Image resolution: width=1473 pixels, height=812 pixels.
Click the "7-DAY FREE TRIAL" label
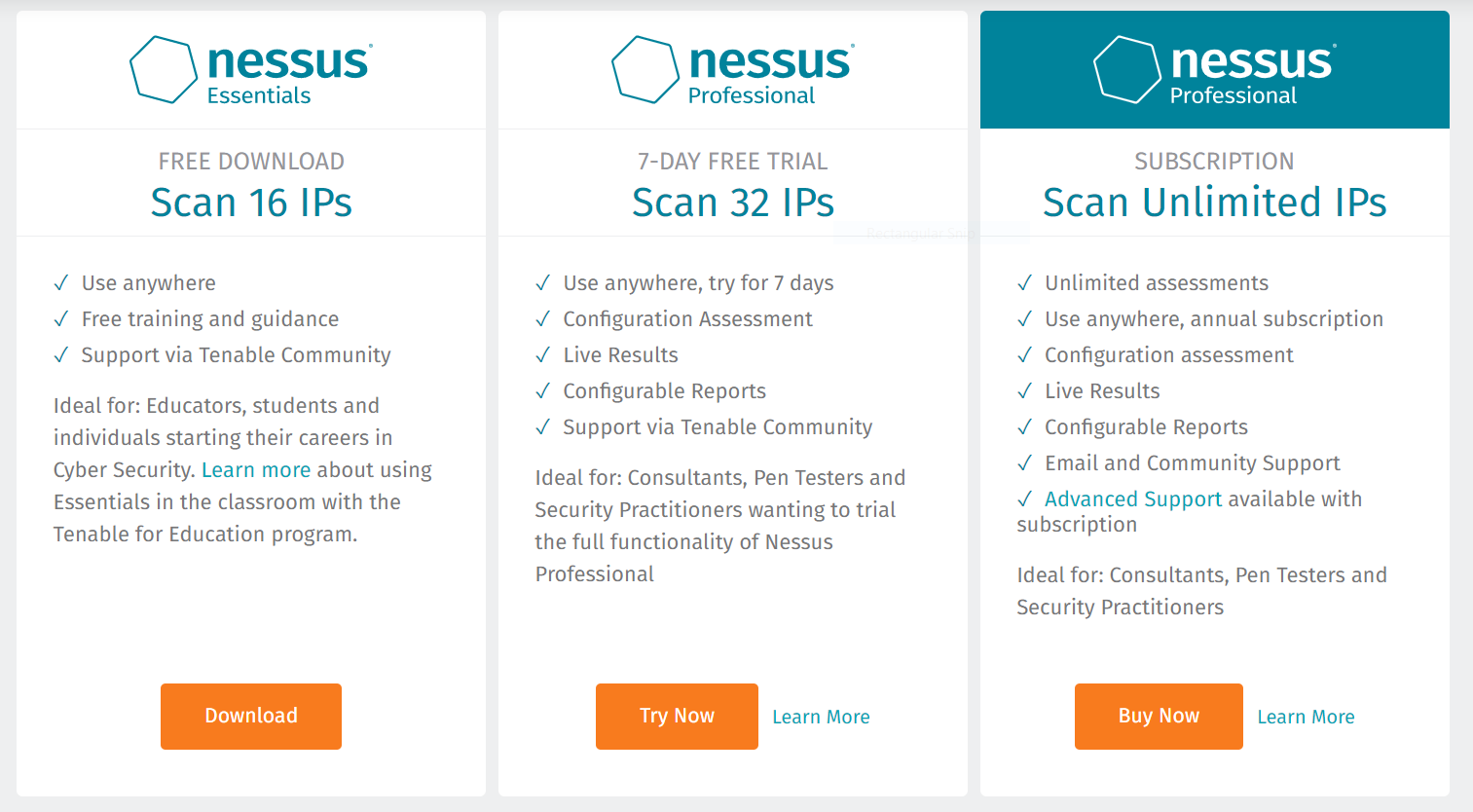732,161
